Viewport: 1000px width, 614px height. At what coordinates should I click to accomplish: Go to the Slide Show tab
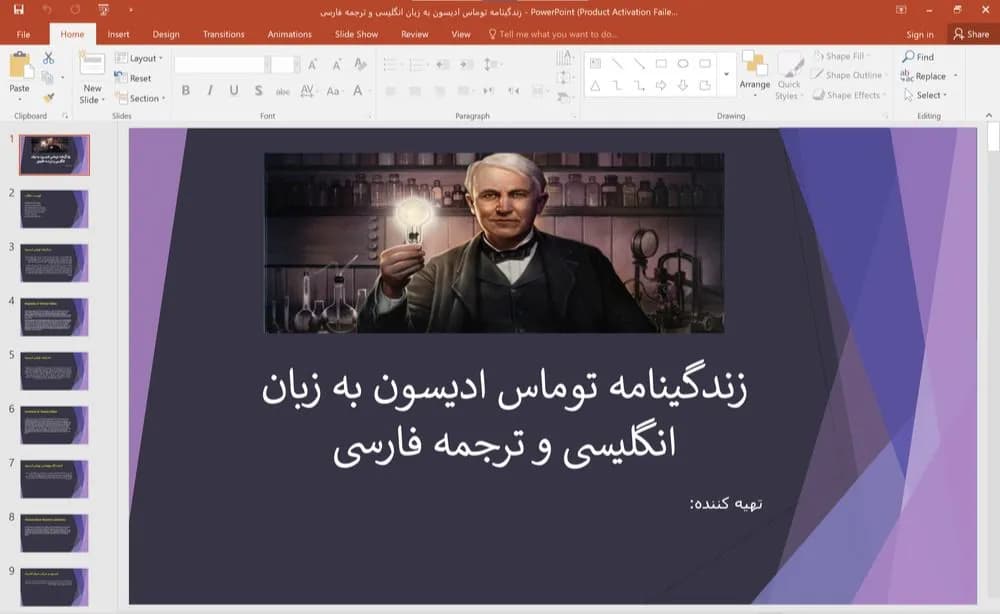click(356, 34)
